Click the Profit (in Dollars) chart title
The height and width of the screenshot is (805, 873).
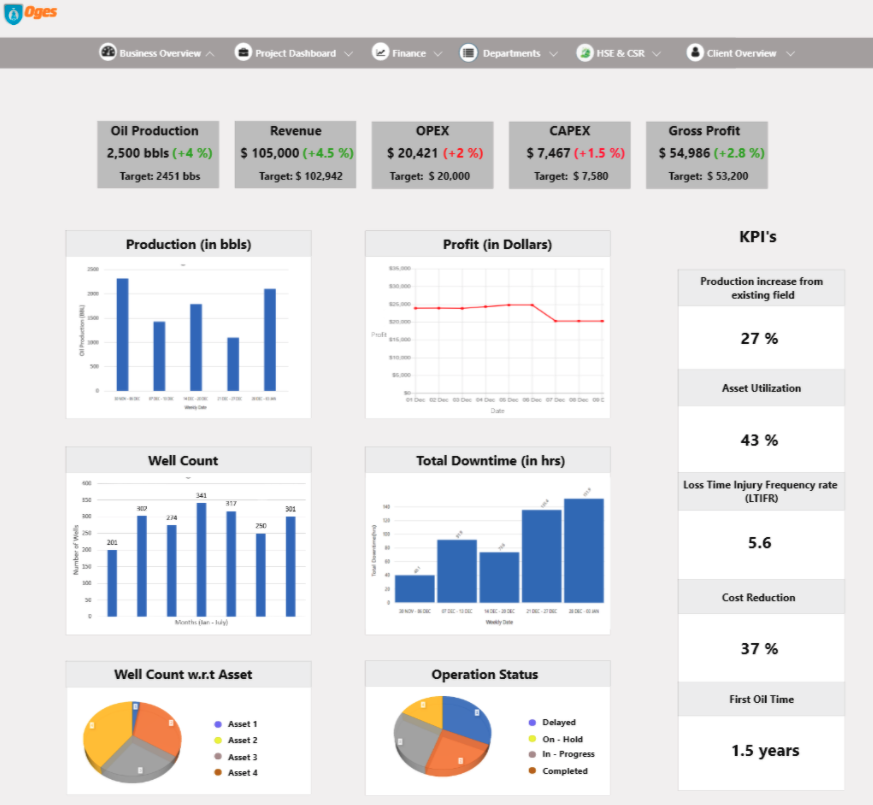(x=497, y=244)
